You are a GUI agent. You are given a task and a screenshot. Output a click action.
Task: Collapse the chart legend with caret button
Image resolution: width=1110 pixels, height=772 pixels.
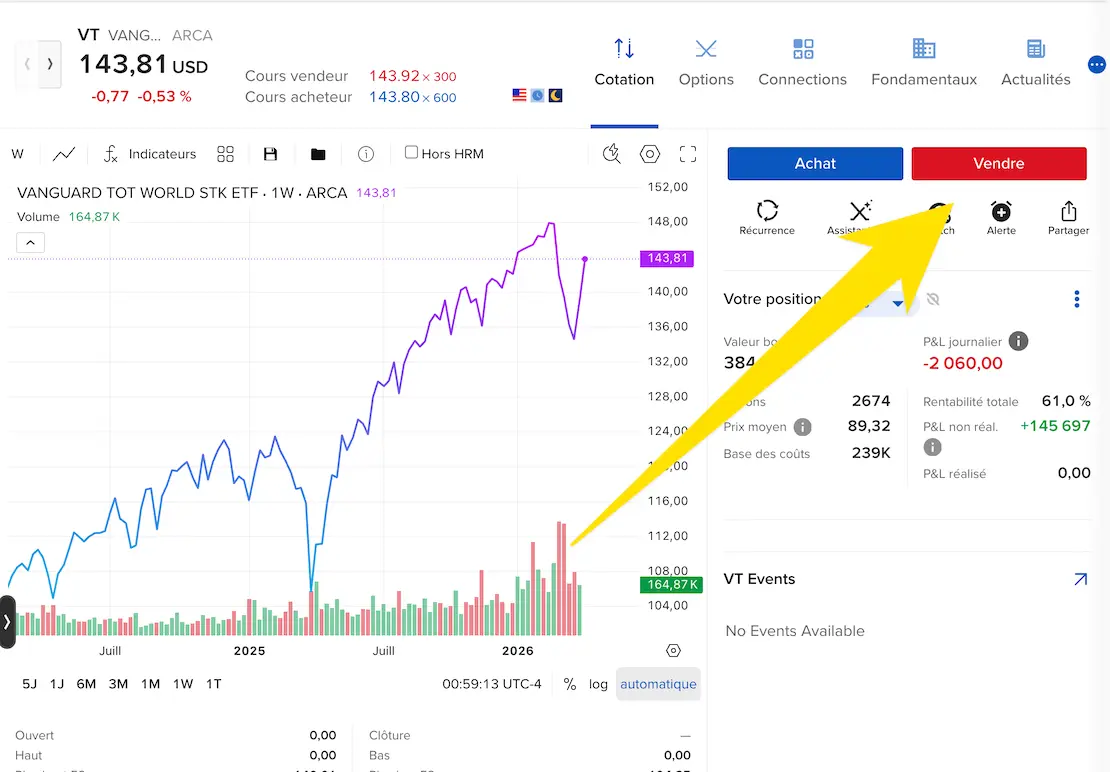pos(30,242)
